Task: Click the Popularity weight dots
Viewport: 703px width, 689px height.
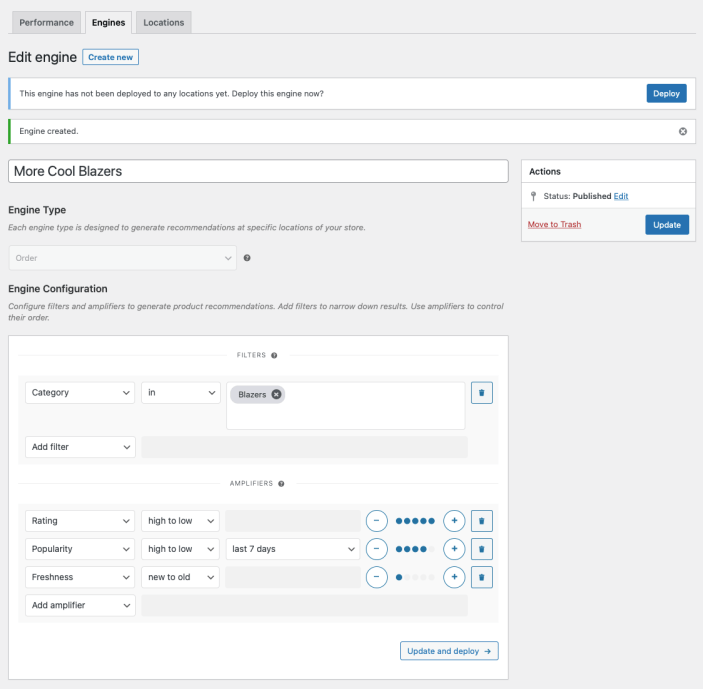Action: [415, 549]
